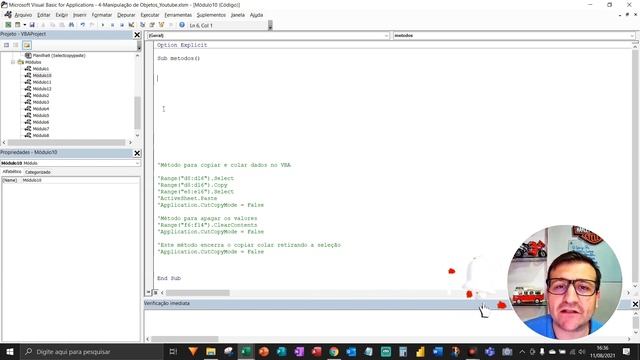Viewport: 640px width, 360px height.
Task: Switch to the Alfabético properties tab
Action: (x=11, y=172)
